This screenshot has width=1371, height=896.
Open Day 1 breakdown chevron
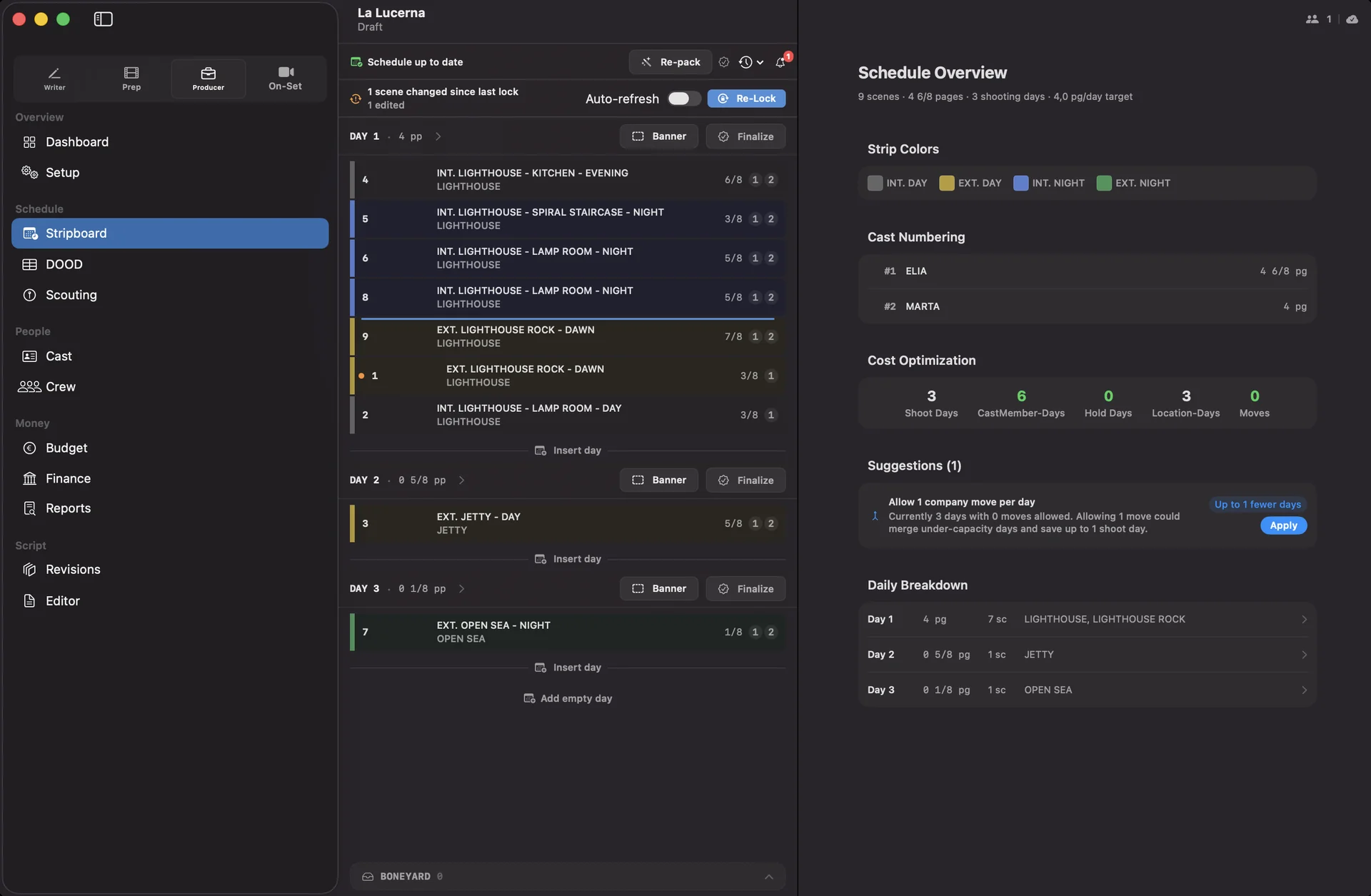pos(1304,620)
